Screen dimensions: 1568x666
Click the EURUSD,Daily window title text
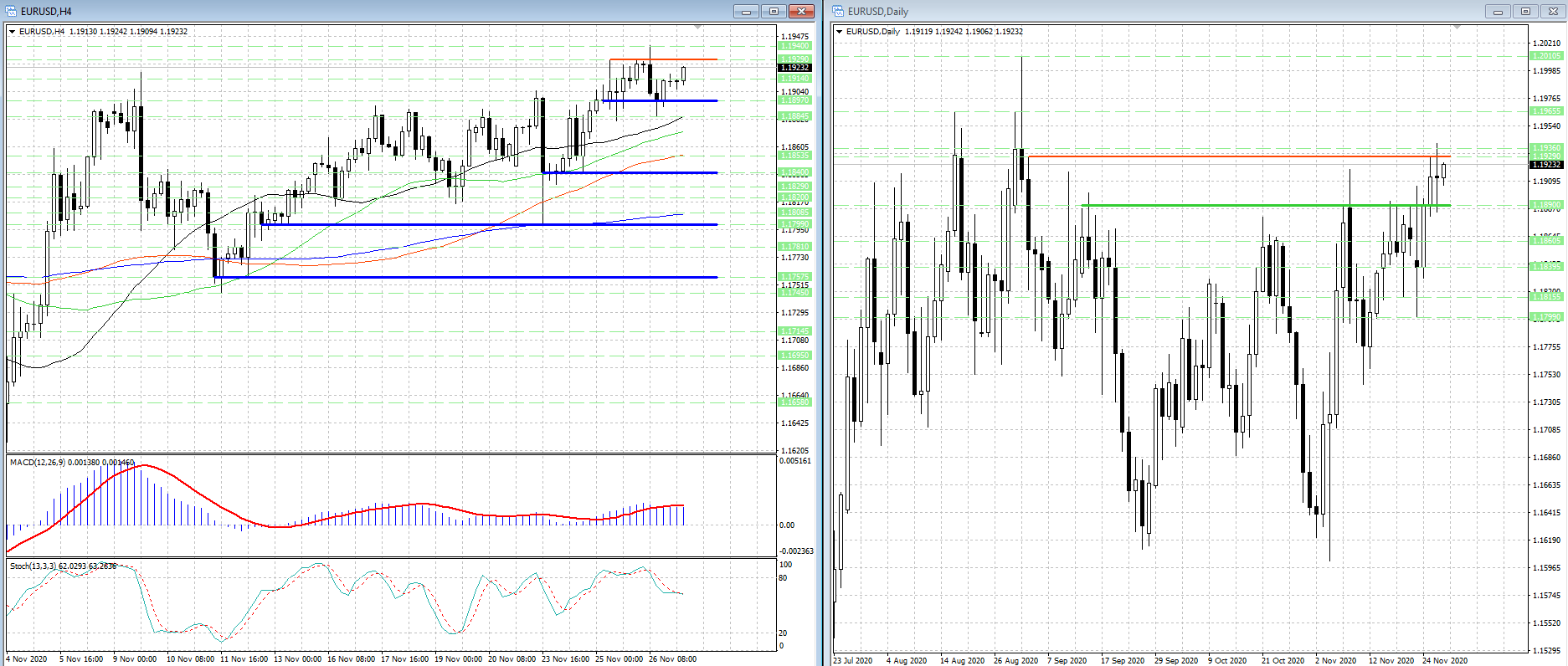[x=878, y=12]
